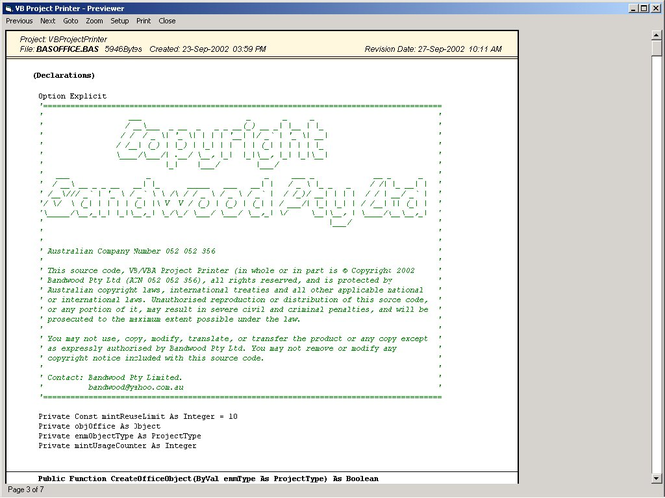Click 'Public Function CreateOfficeObject' heading
The height and width of the screenshot is (498, 665).
pyautogui.click(x=208, y=479)
